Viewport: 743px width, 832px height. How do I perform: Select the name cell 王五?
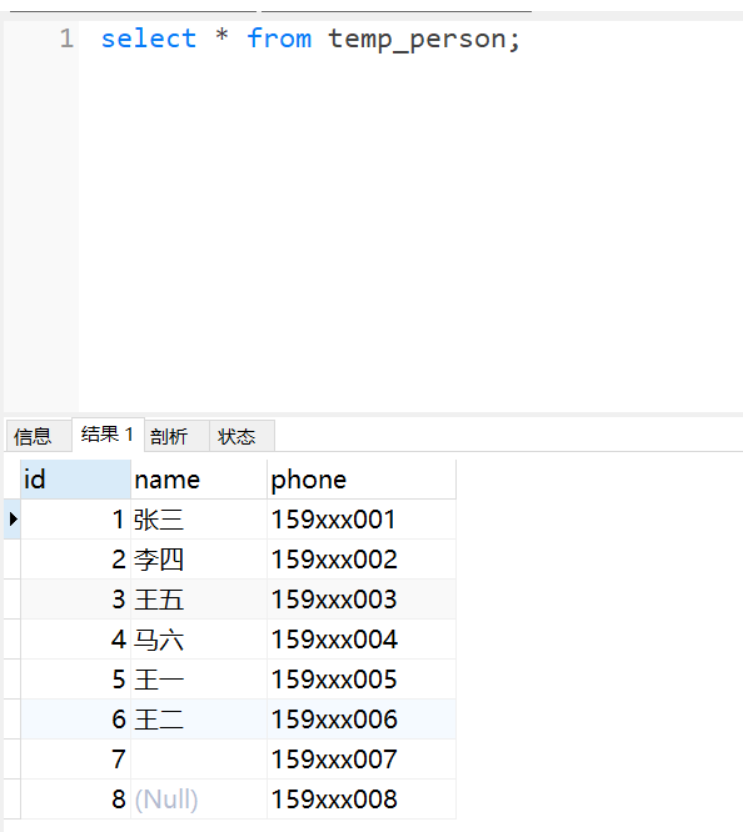click(x=199, y=600)
